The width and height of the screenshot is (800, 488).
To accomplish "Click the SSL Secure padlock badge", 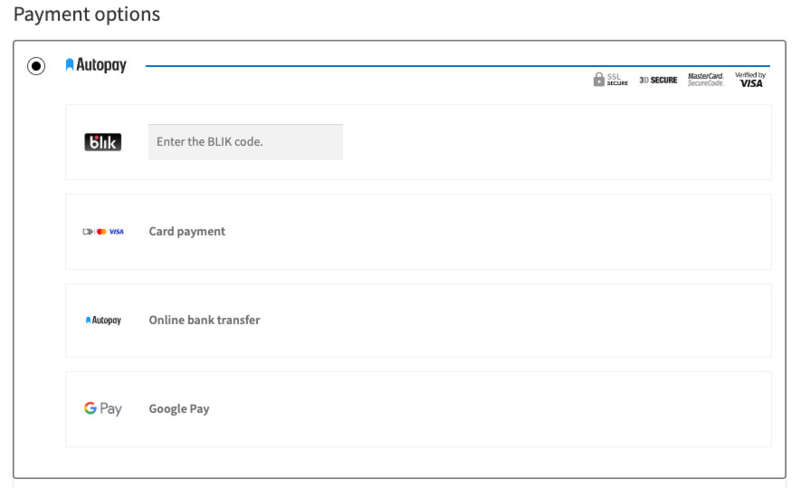I will point(610,80).
